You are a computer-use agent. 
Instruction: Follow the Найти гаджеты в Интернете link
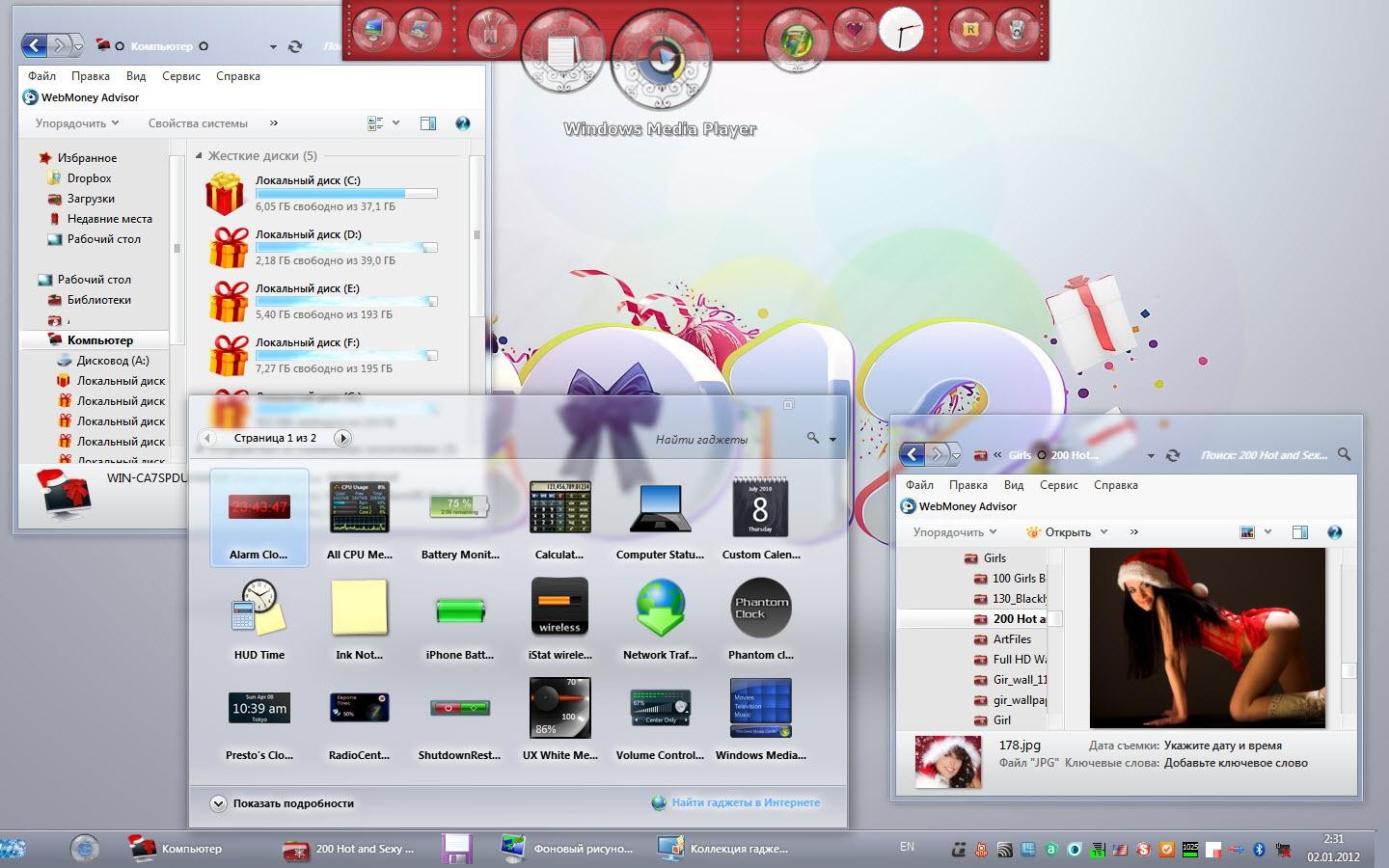click(x=746, y=802)
